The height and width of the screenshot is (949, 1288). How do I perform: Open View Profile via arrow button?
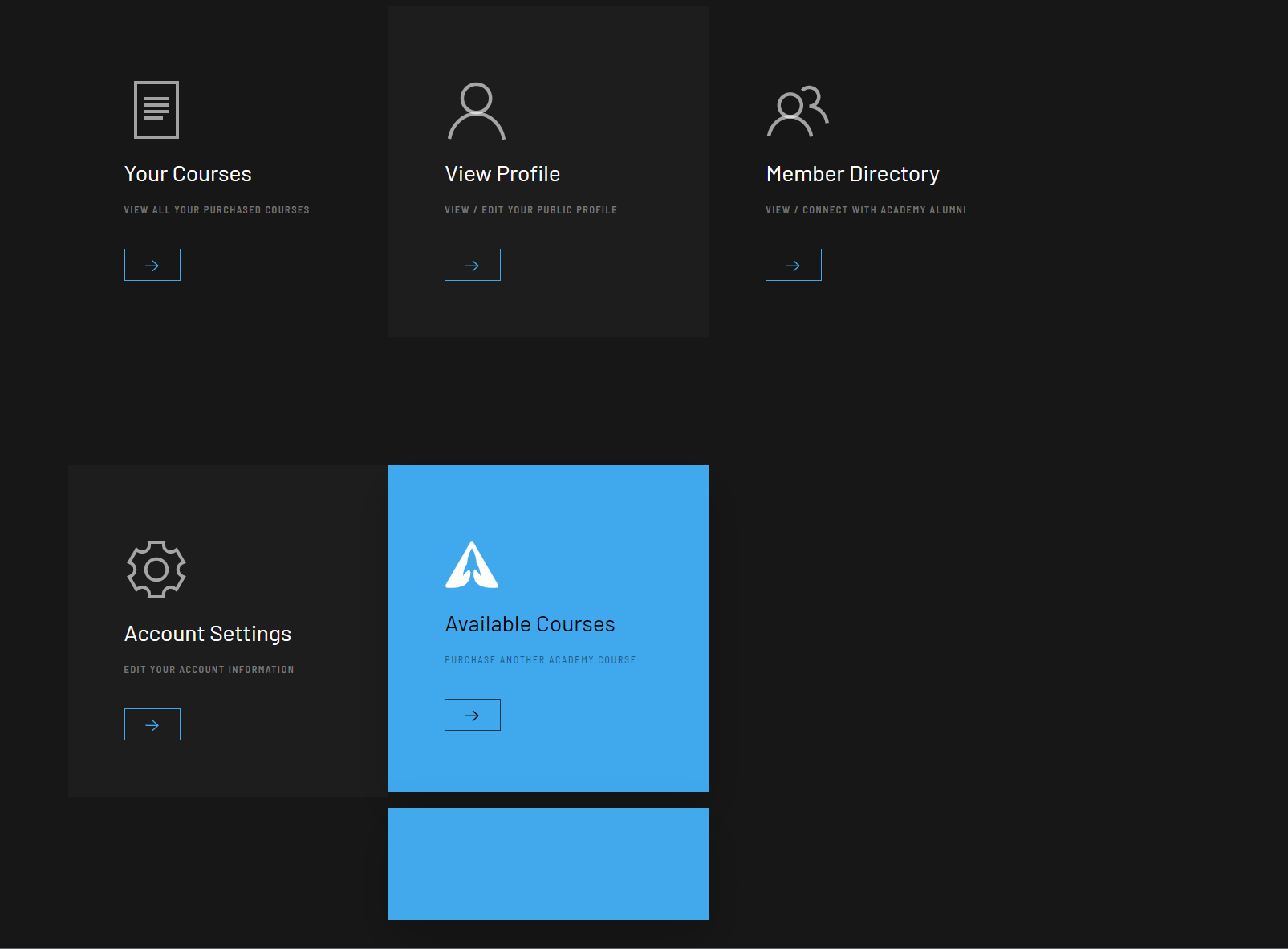tap(473, 265)
